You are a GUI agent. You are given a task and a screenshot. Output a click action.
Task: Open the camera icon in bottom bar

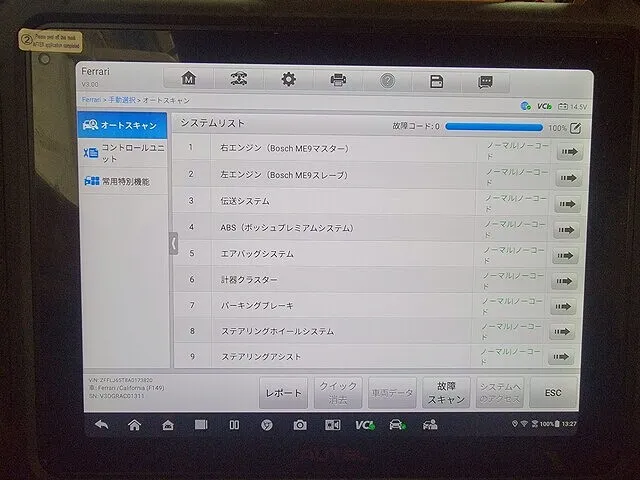pyautogui.click(x=299, y=425)
